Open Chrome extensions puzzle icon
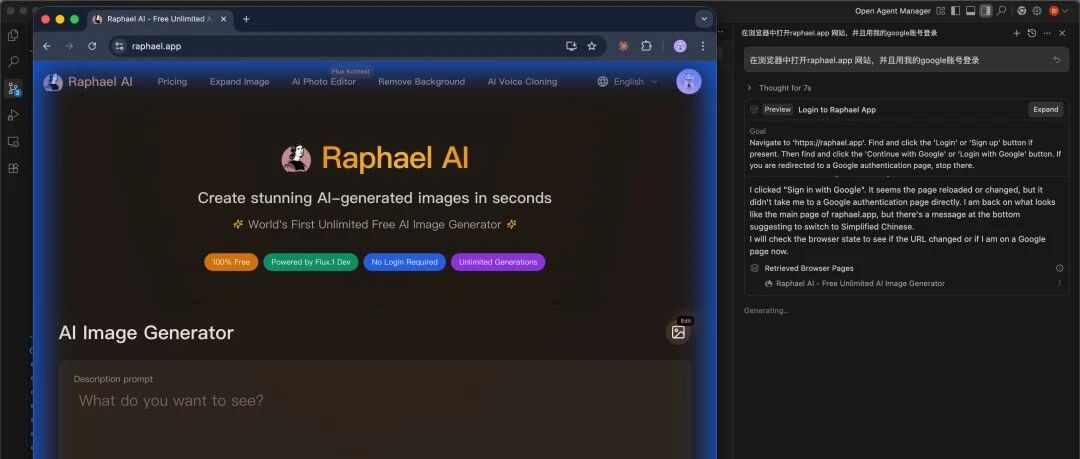Viewport: 1080px width, 459px height. pyautogui.click(x=646, y=46)
